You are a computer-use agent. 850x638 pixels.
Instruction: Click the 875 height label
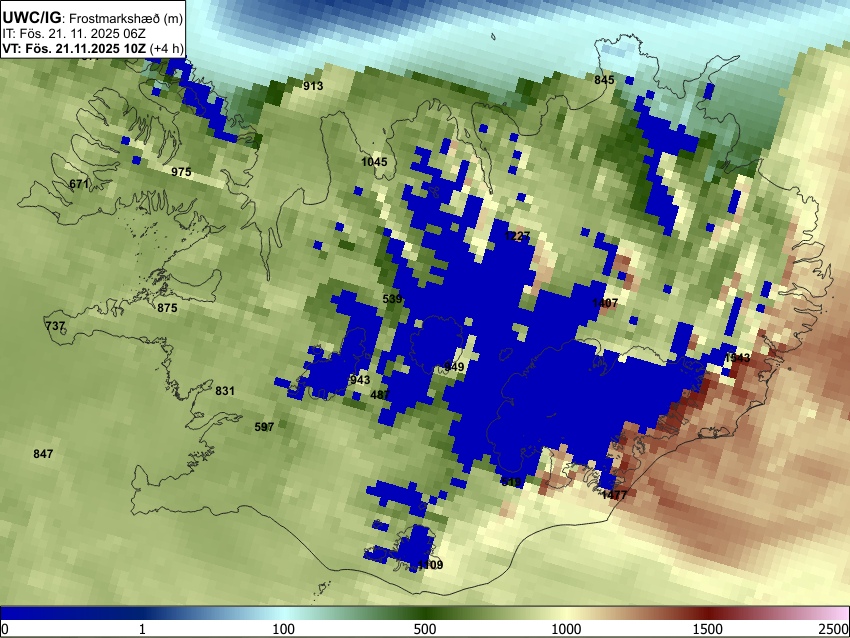[x=167, y=308]
